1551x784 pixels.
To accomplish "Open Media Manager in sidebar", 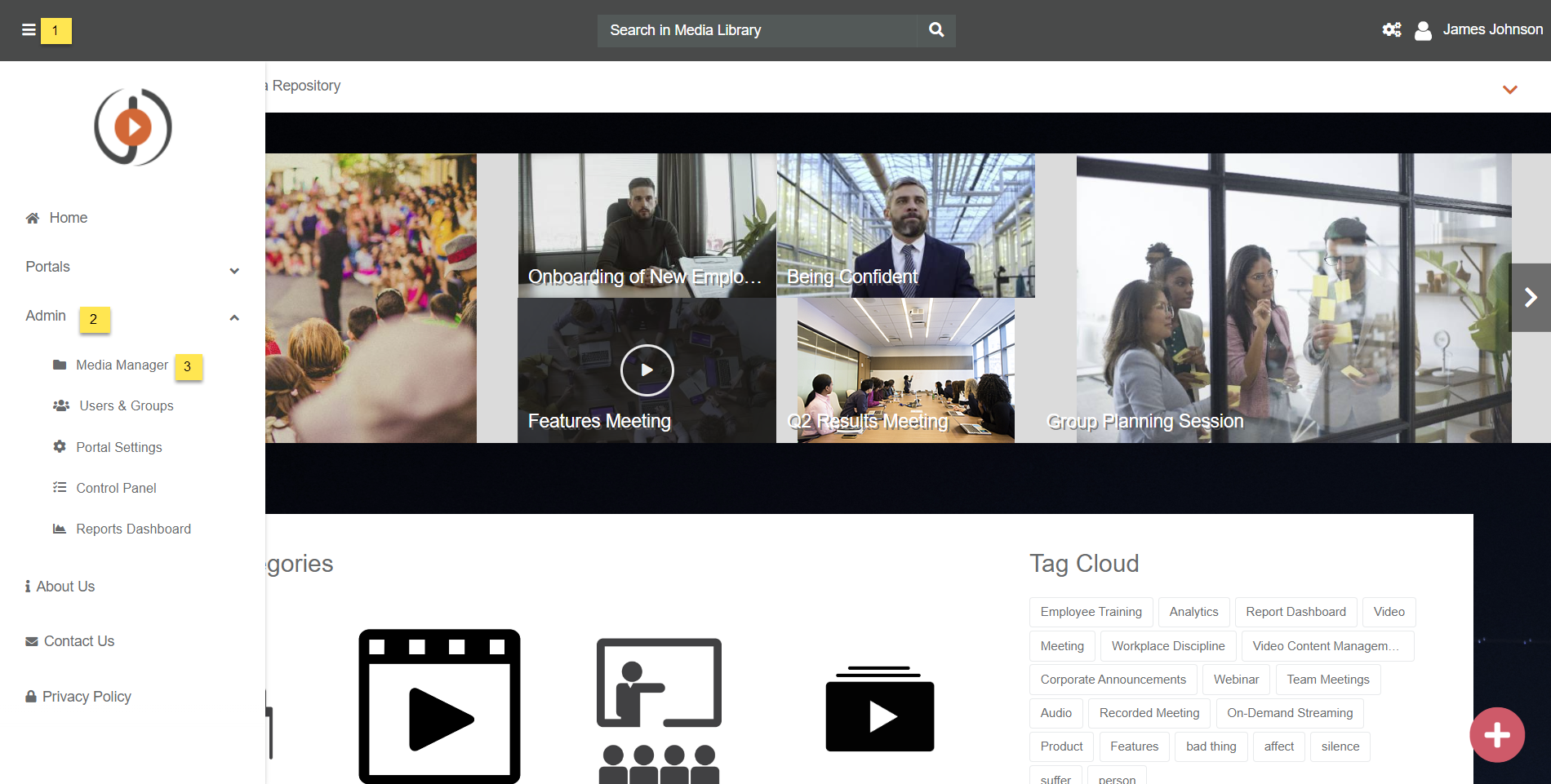I will click(122, 365).
